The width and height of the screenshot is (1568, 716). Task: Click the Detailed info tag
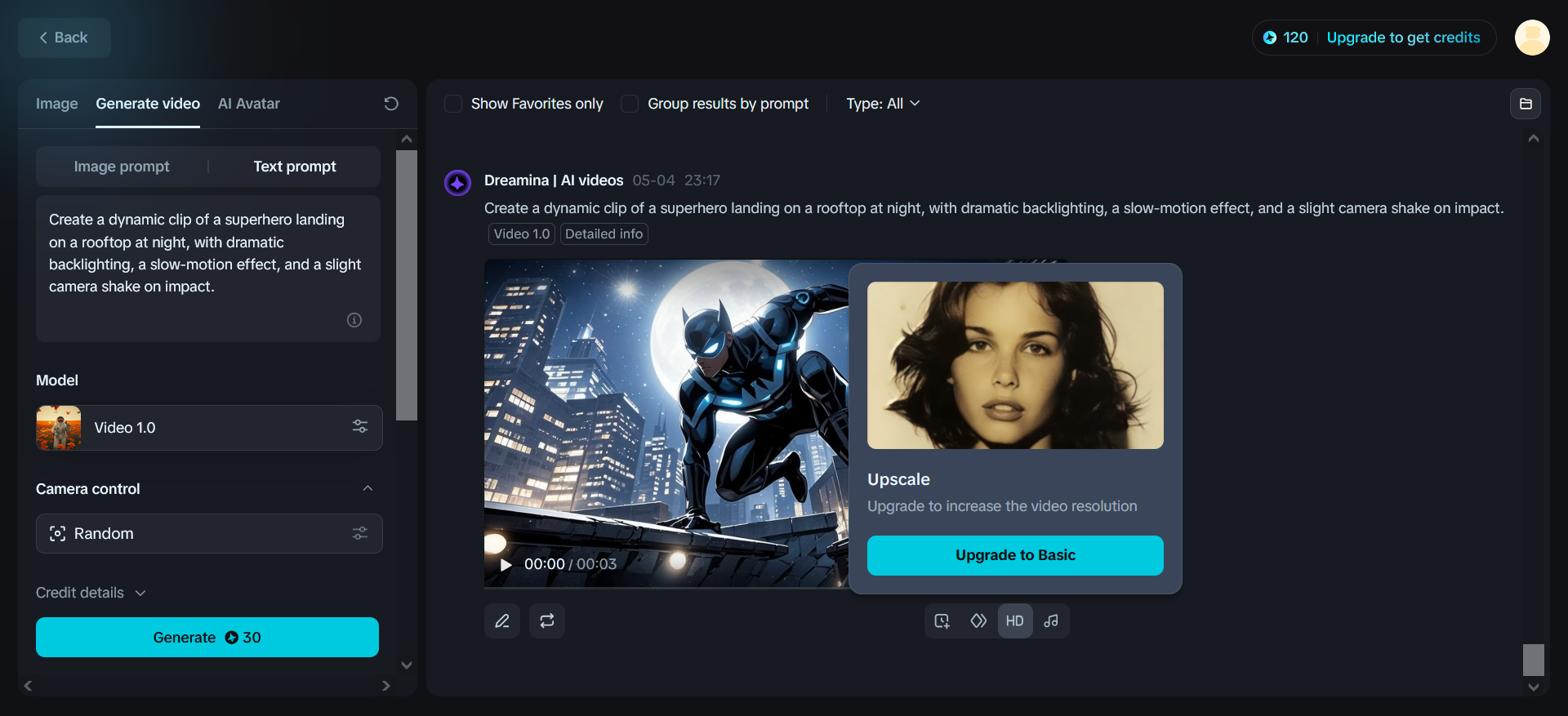604,234
